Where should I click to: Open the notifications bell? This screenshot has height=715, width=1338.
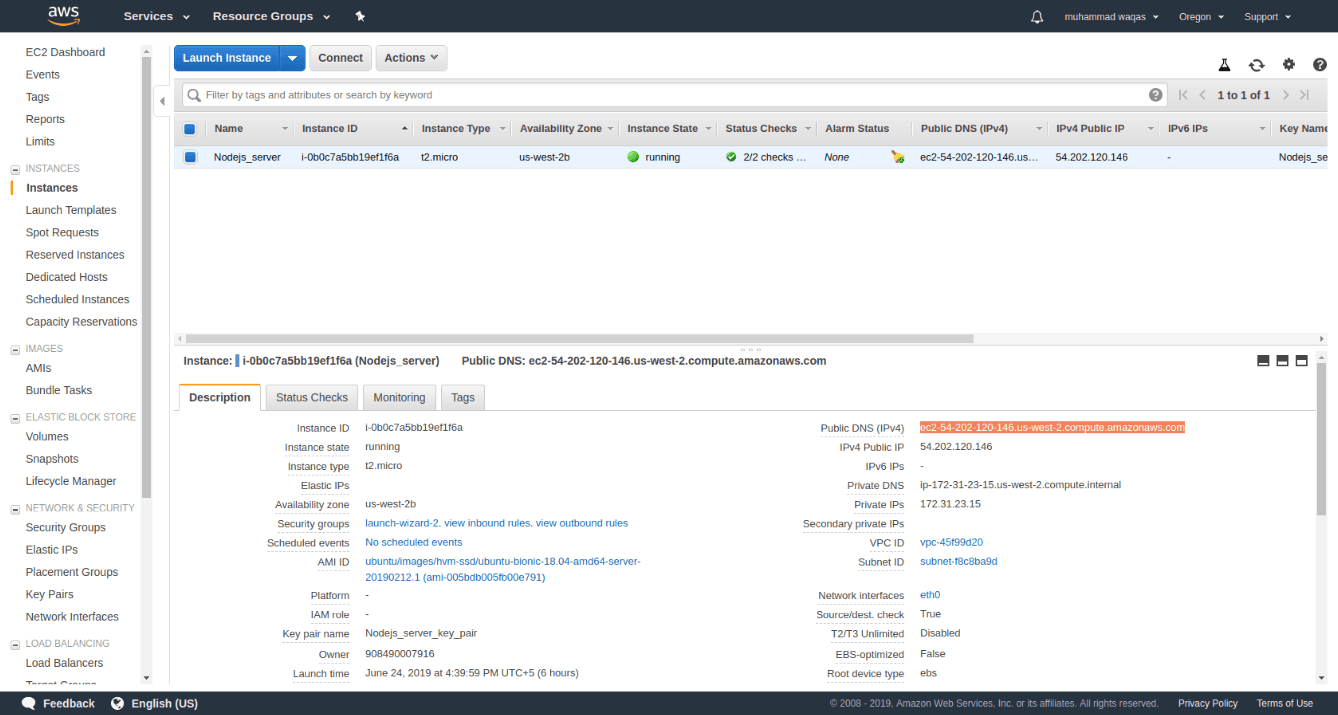pyautogui.click(x=1037, y=16)
